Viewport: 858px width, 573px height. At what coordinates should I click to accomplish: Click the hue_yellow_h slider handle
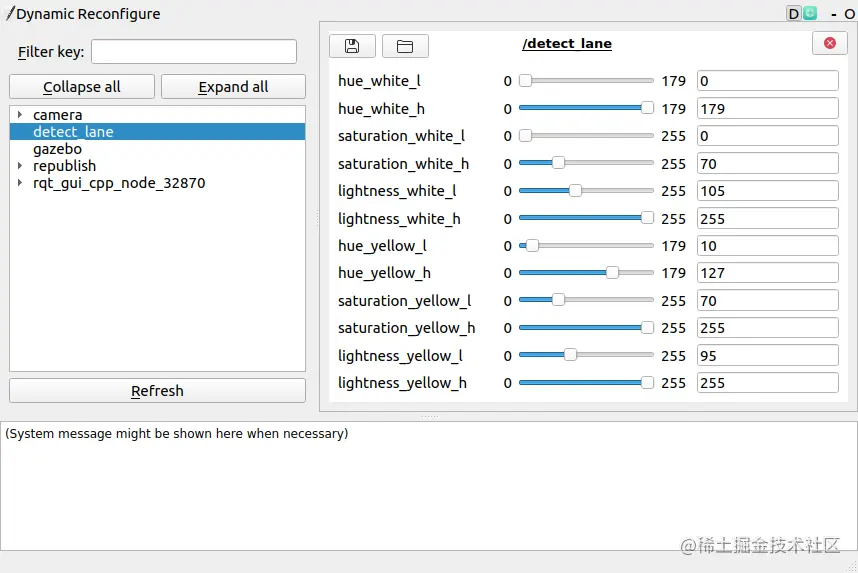[612, 273]
